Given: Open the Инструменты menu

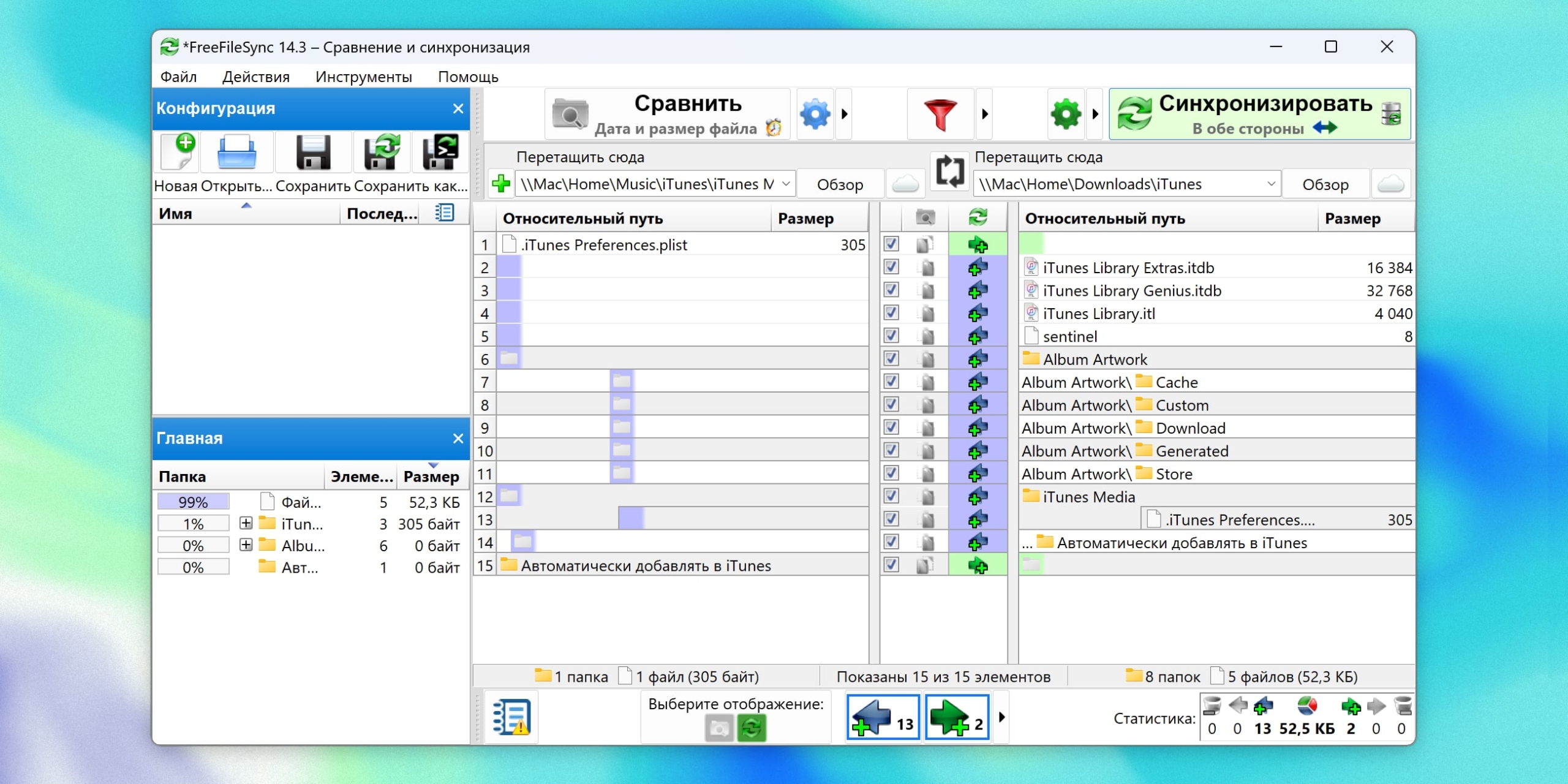Looking at the screenshot, I should 363,77.
